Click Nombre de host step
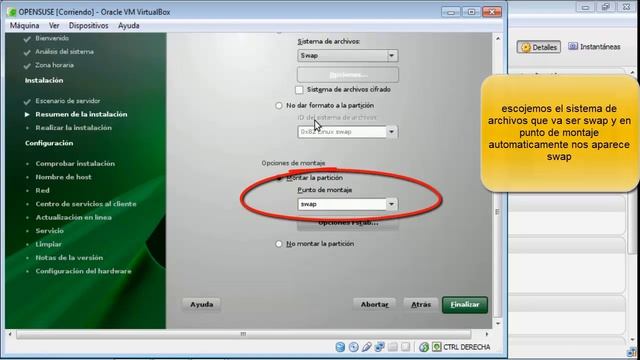Image resolution: width=640 pixels, height=360 pixels. click(x=63, y=177)
